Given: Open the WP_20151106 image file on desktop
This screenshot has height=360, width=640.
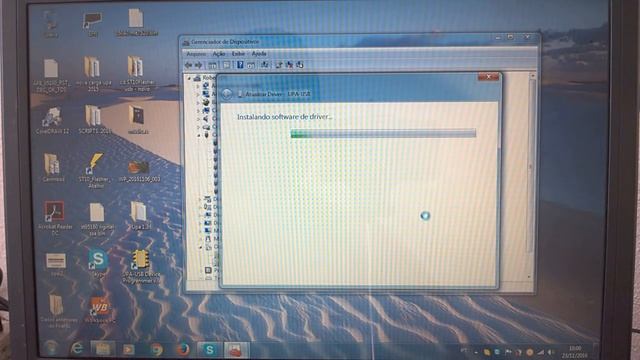Looking at the screenshot, I should pyautogui.click(x=138, y=171).
